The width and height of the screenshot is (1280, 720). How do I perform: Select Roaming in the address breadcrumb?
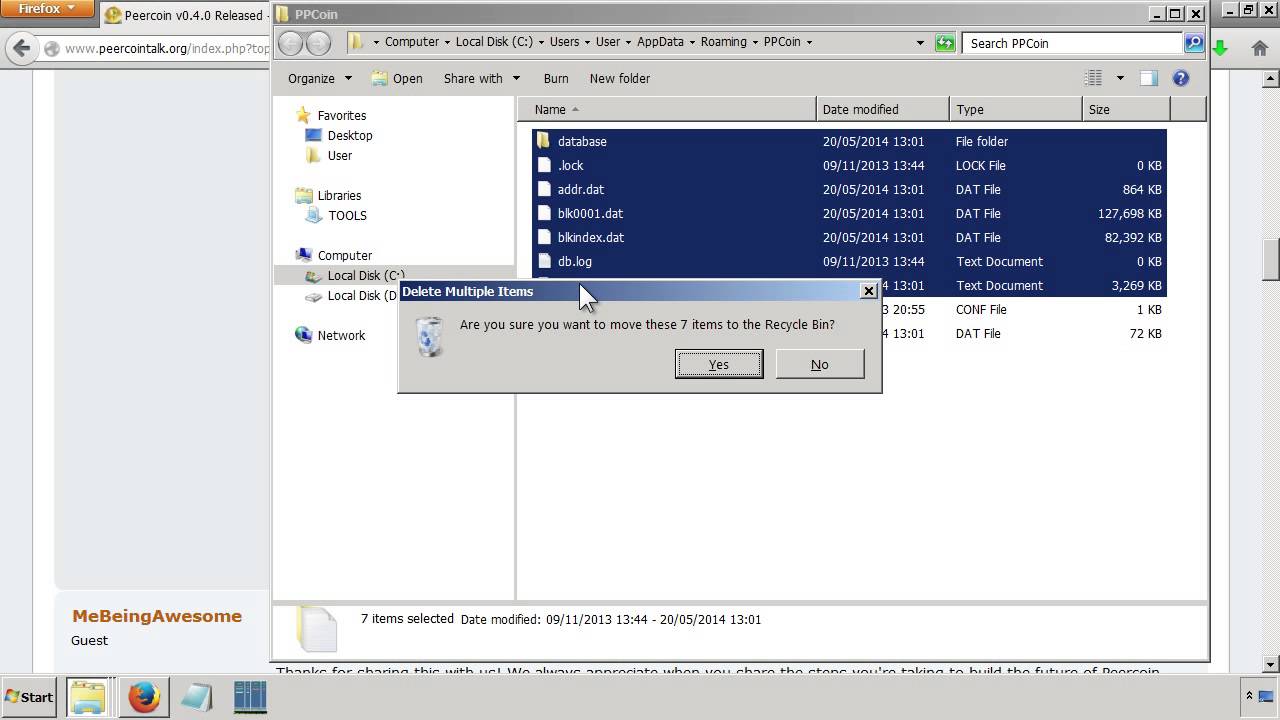(x=724, y=42)
